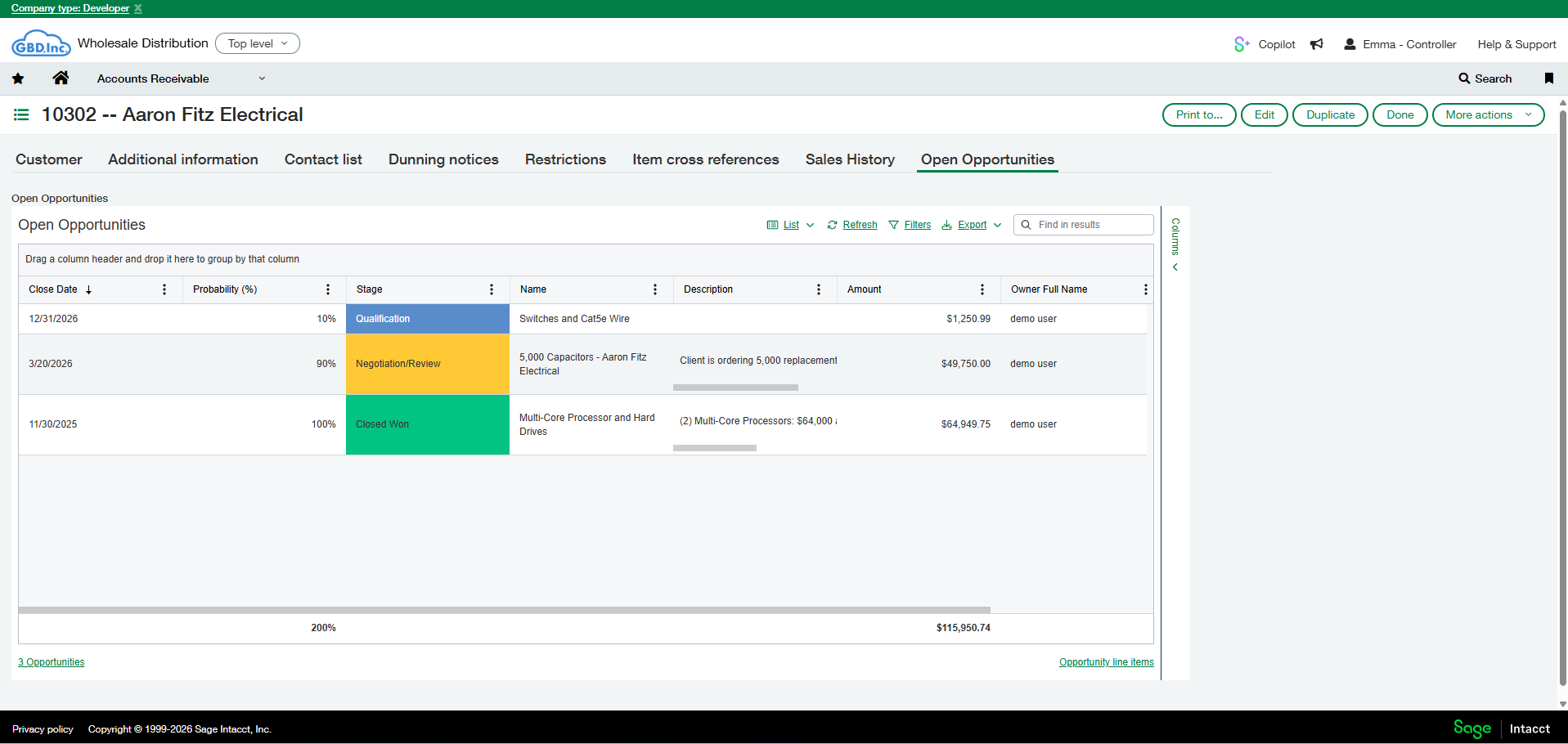Dismiss the Company type Developer banner

[x=138, y=8]
